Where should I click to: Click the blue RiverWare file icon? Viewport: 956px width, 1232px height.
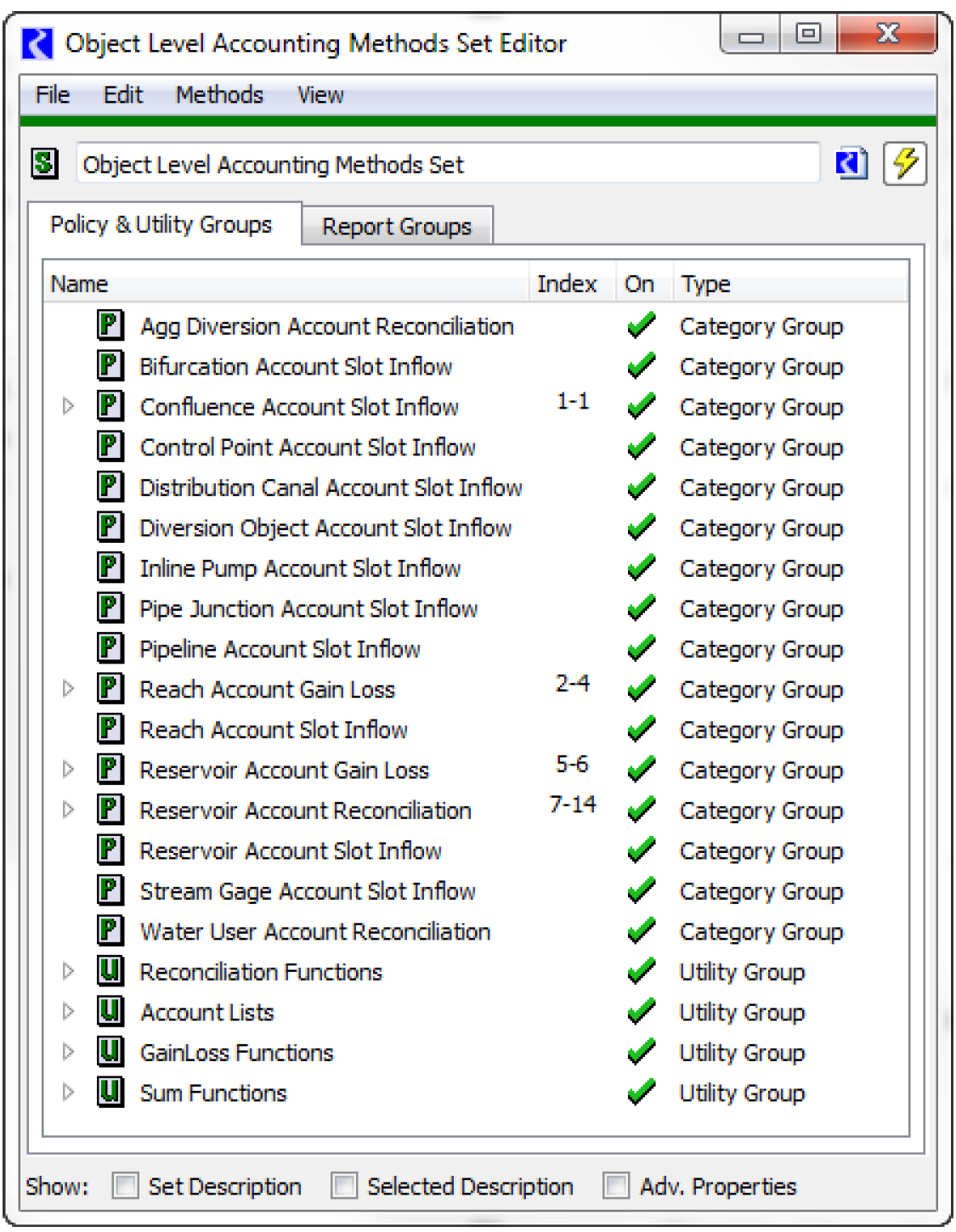click(x=851, y=163)
